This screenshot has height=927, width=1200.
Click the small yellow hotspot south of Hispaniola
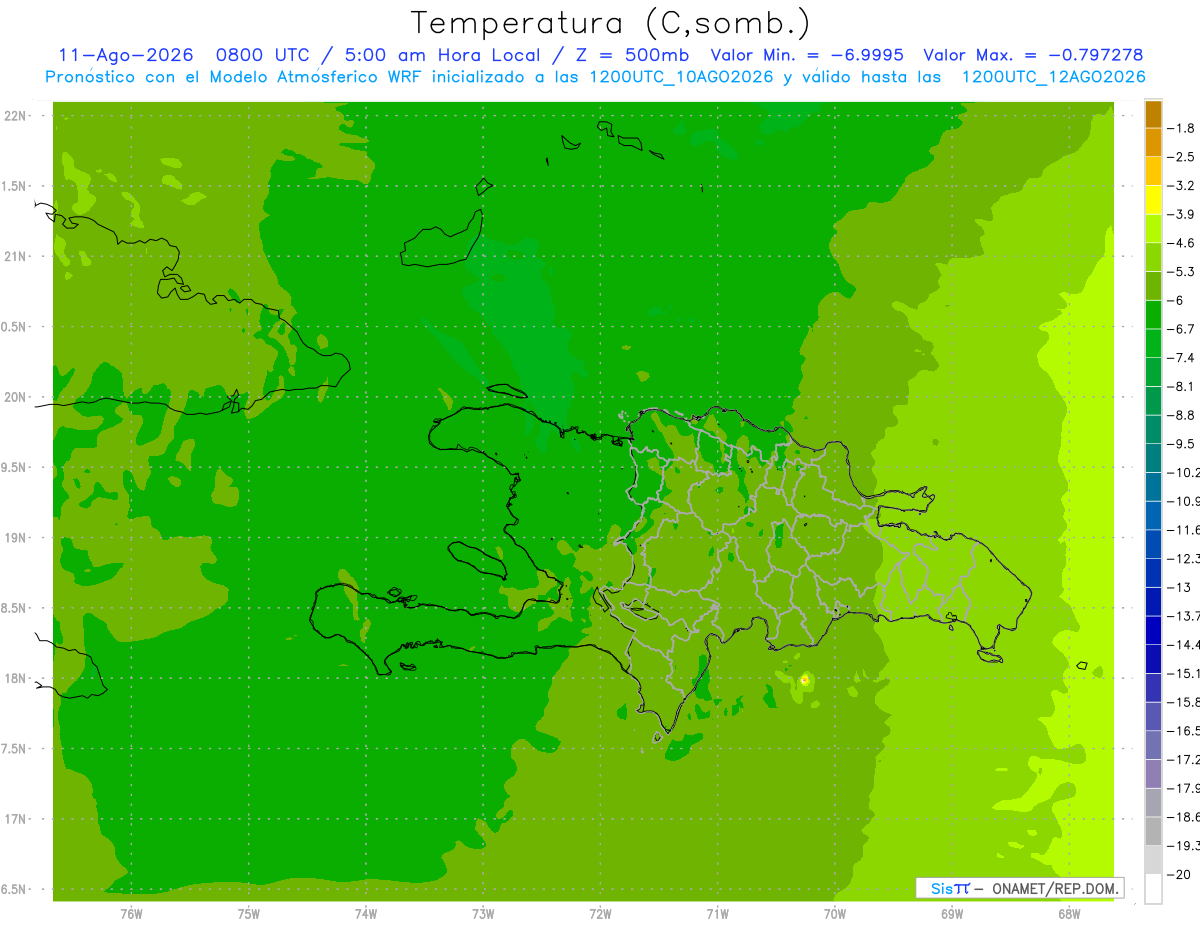click(804, 680)
